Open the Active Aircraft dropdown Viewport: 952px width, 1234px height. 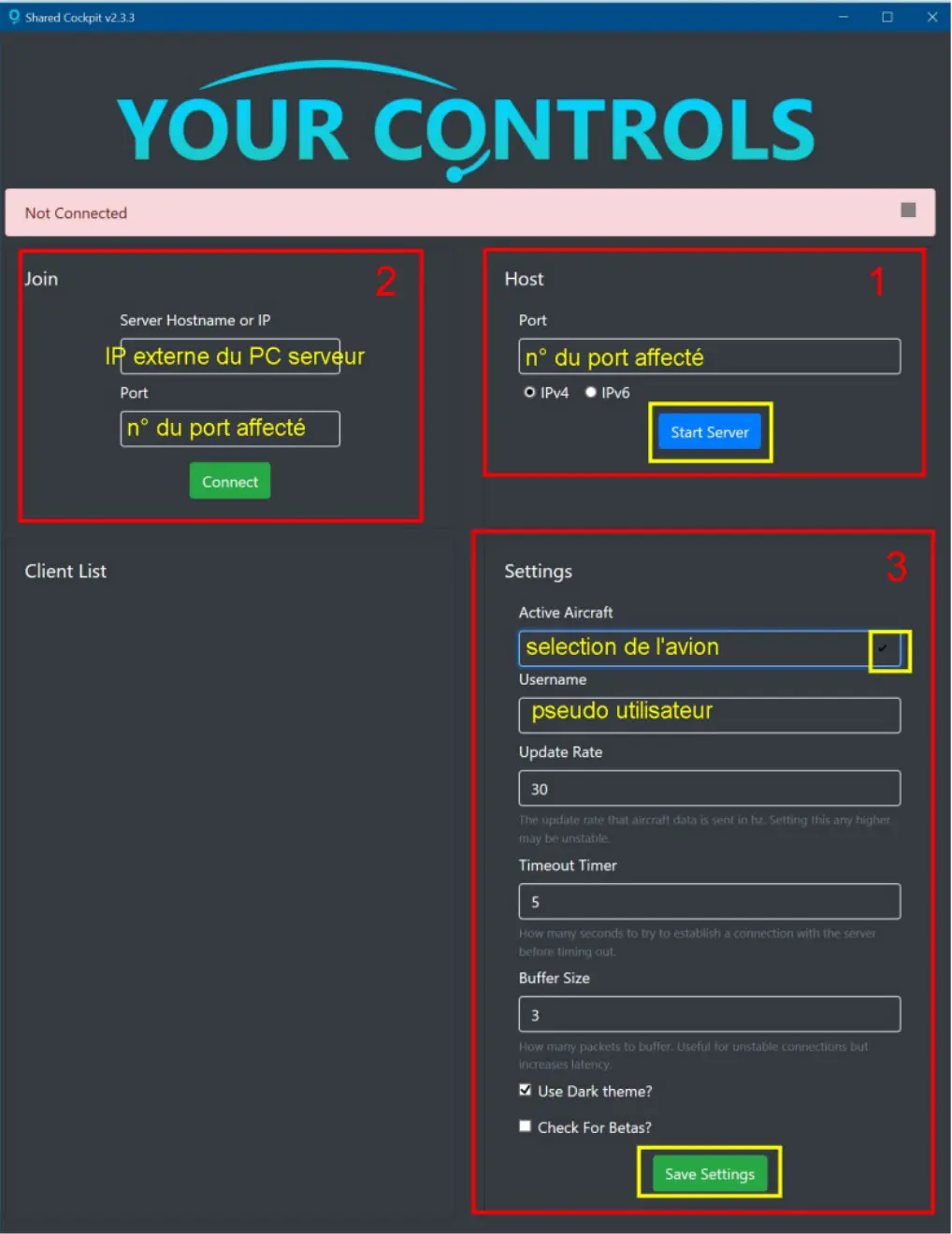(x=710, y=648)
